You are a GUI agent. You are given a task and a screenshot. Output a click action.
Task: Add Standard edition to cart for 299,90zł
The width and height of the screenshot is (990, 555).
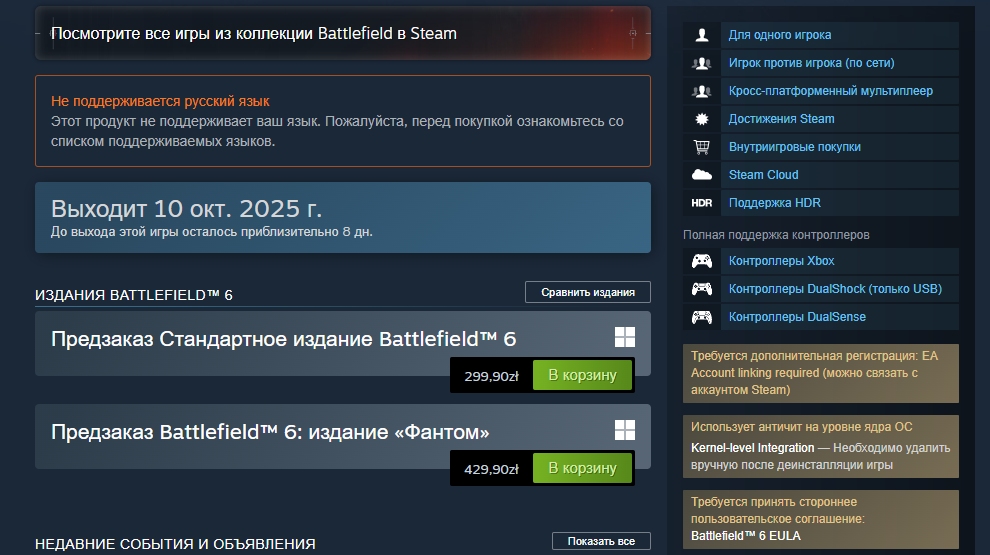(x=582, y=376)
